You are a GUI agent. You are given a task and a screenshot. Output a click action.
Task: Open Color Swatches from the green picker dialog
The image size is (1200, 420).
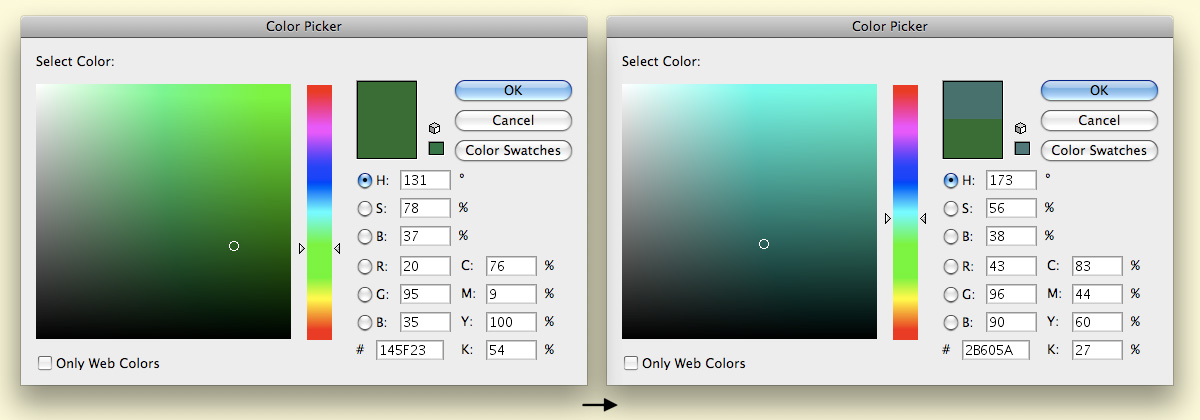click(x=513, y=150)
